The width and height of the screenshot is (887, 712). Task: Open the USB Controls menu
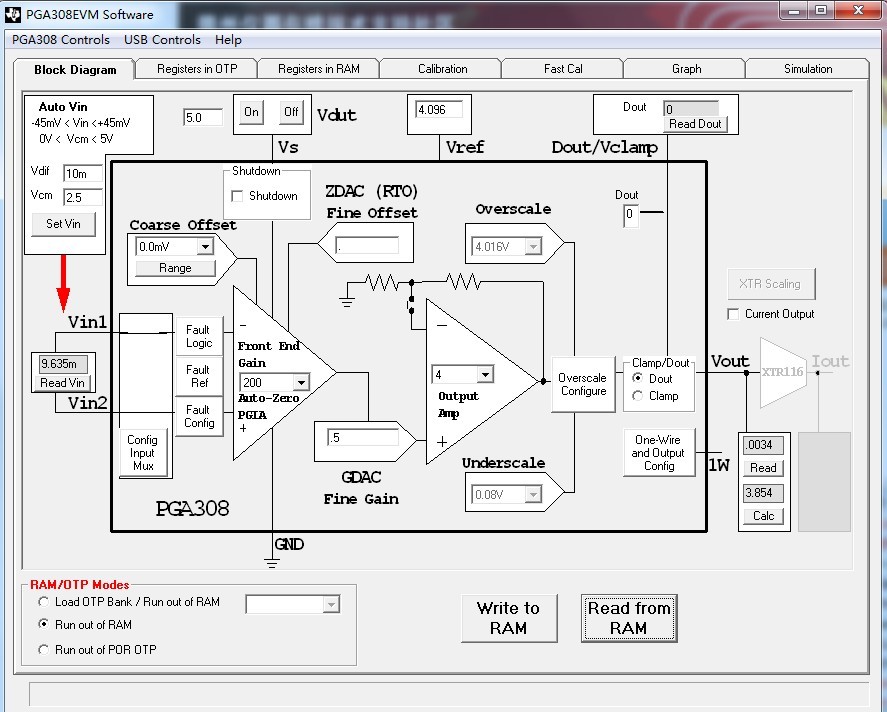[162, 40]
